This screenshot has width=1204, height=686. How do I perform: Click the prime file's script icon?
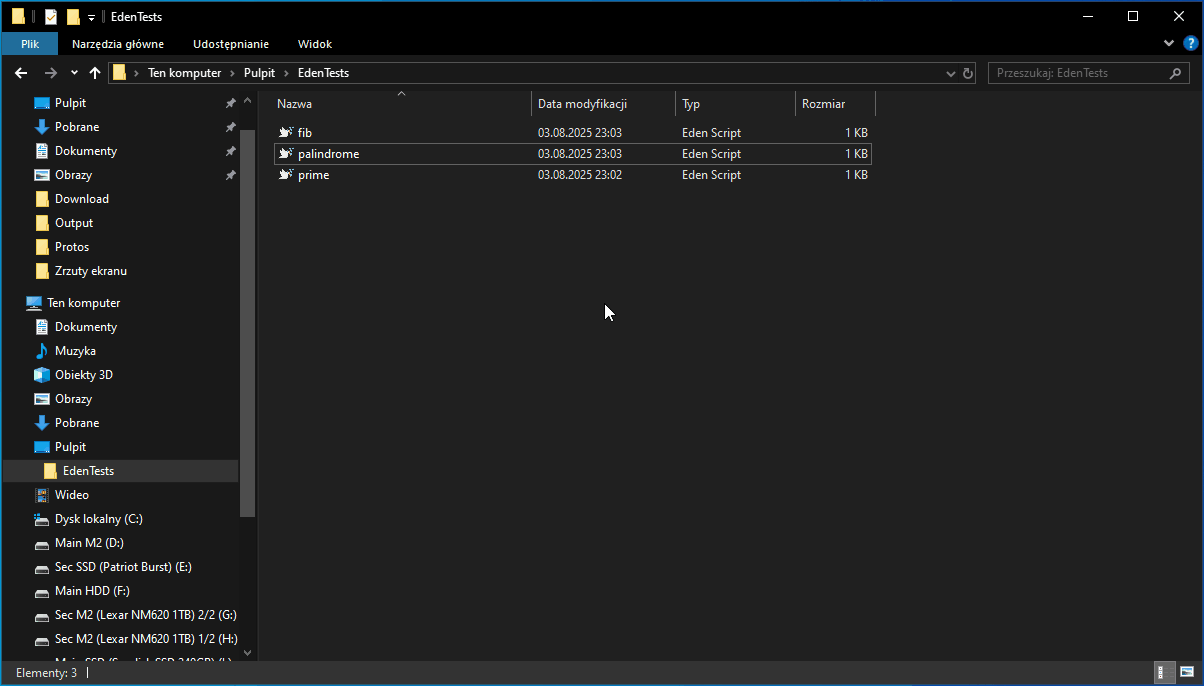285,175
